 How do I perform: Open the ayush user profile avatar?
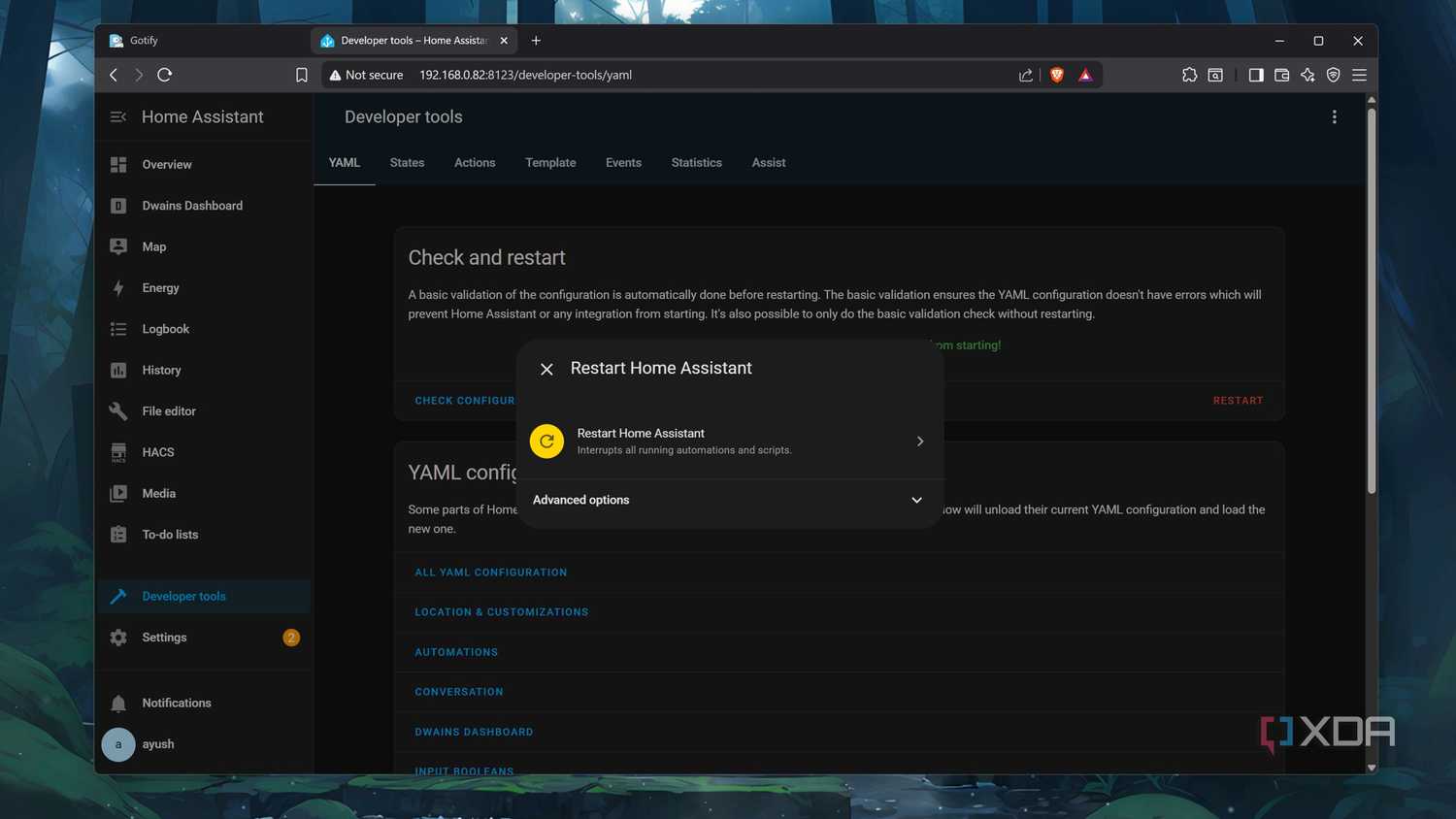(x=118, y=744)
